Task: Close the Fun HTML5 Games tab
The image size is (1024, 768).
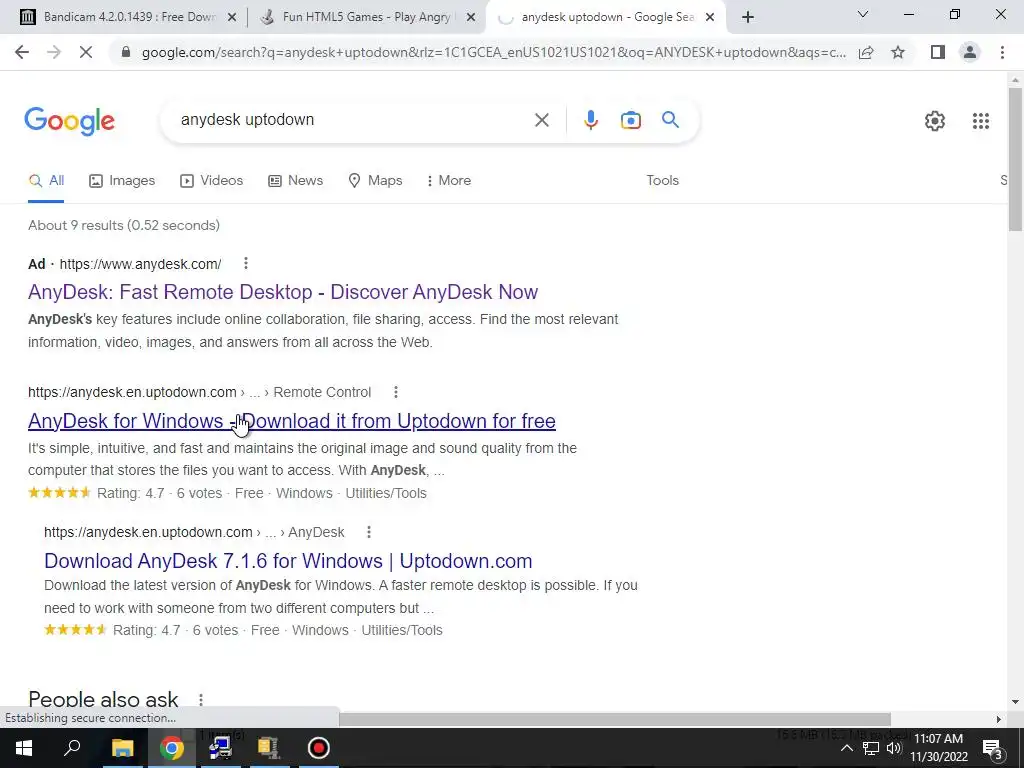Action: tap(471, 17)
